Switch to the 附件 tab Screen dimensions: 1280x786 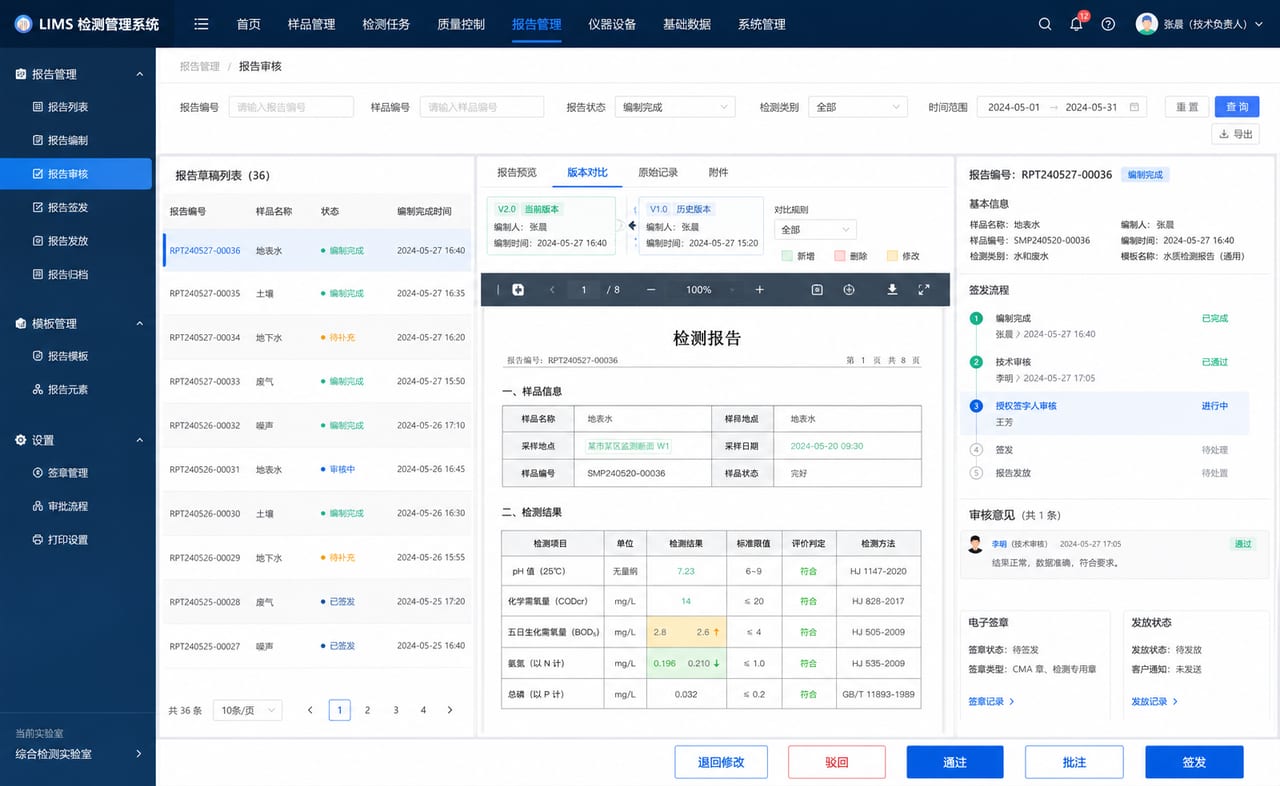[718, 172]
